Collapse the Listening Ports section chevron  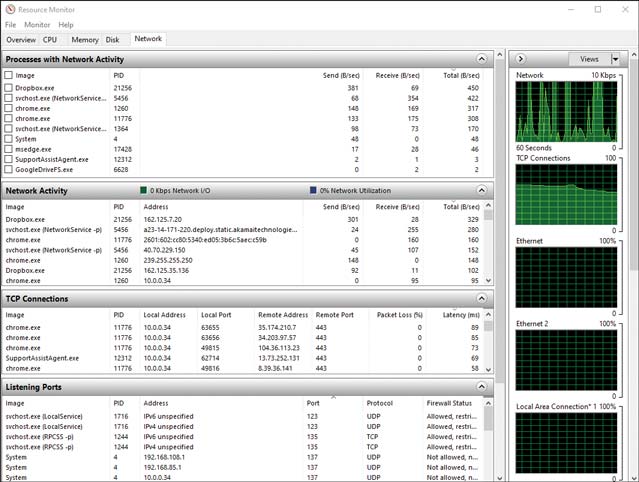pos(481,387)
